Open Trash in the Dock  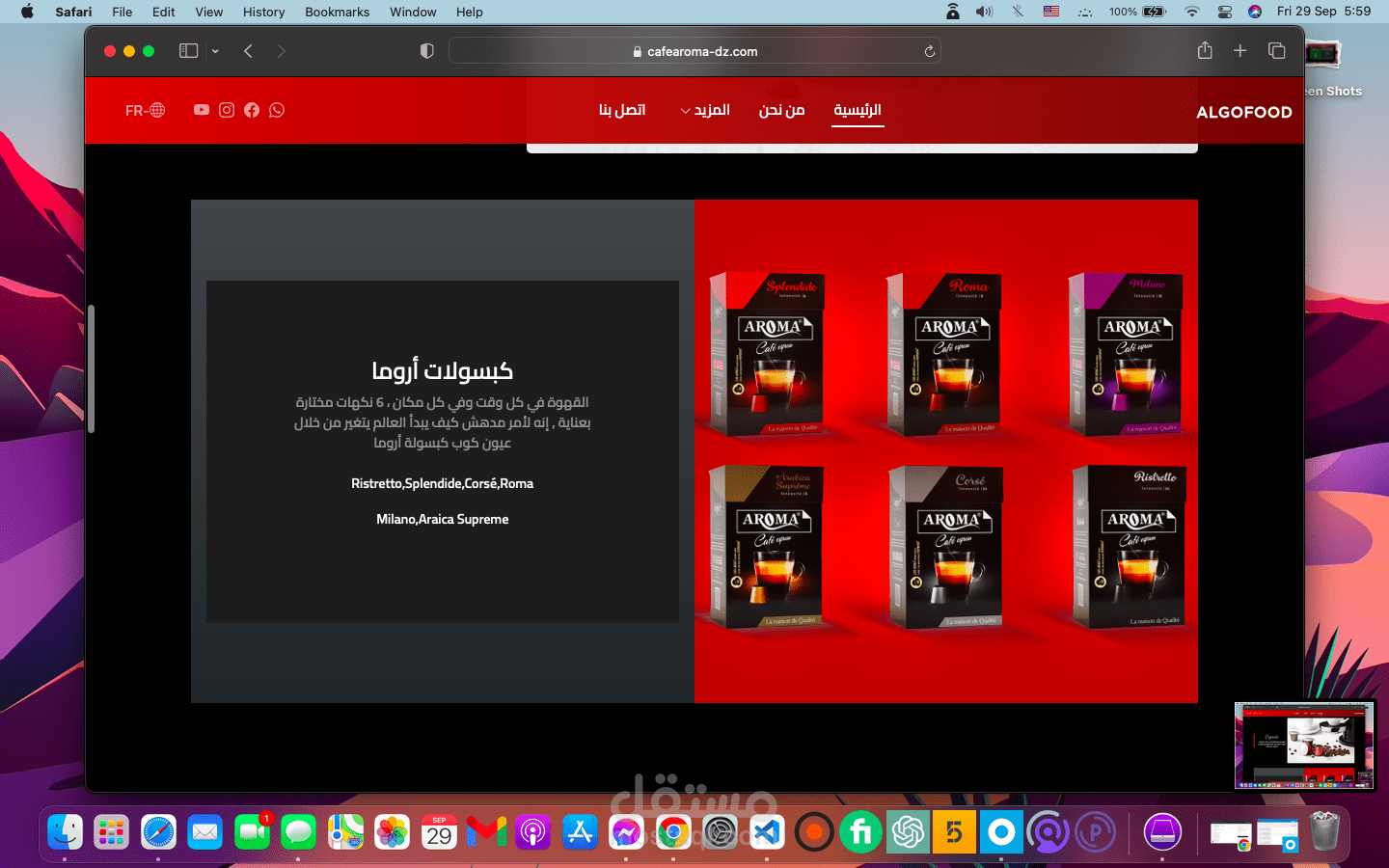click(x=1325, y=831)
